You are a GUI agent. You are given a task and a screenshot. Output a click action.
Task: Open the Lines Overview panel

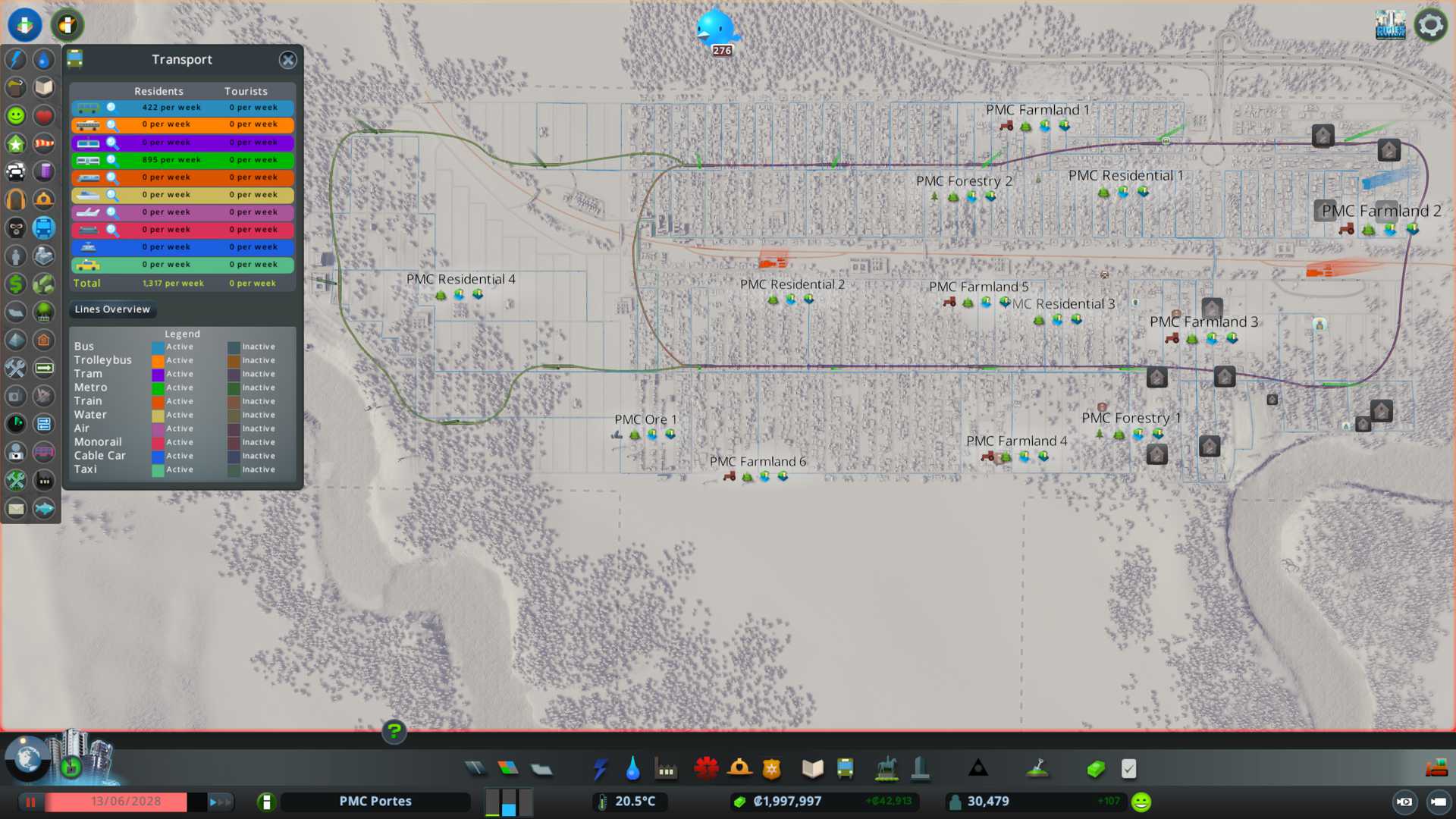112,309
